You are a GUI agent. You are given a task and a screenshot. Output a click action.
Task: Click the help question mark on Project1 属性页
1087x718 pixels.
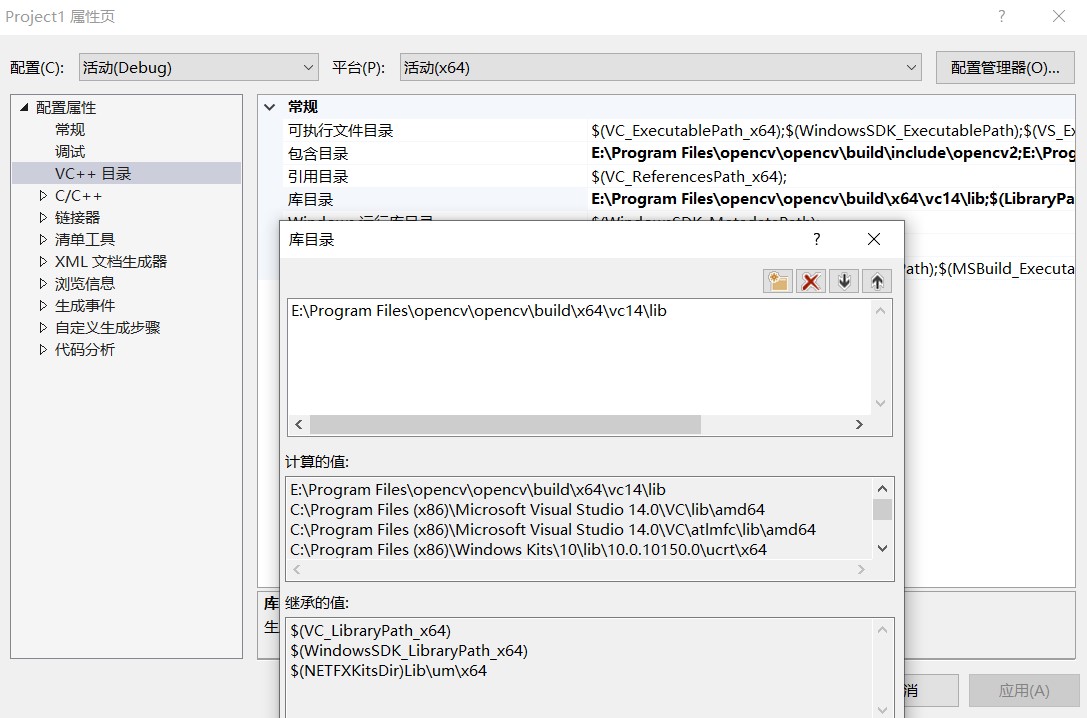(x=1003, y=16)
